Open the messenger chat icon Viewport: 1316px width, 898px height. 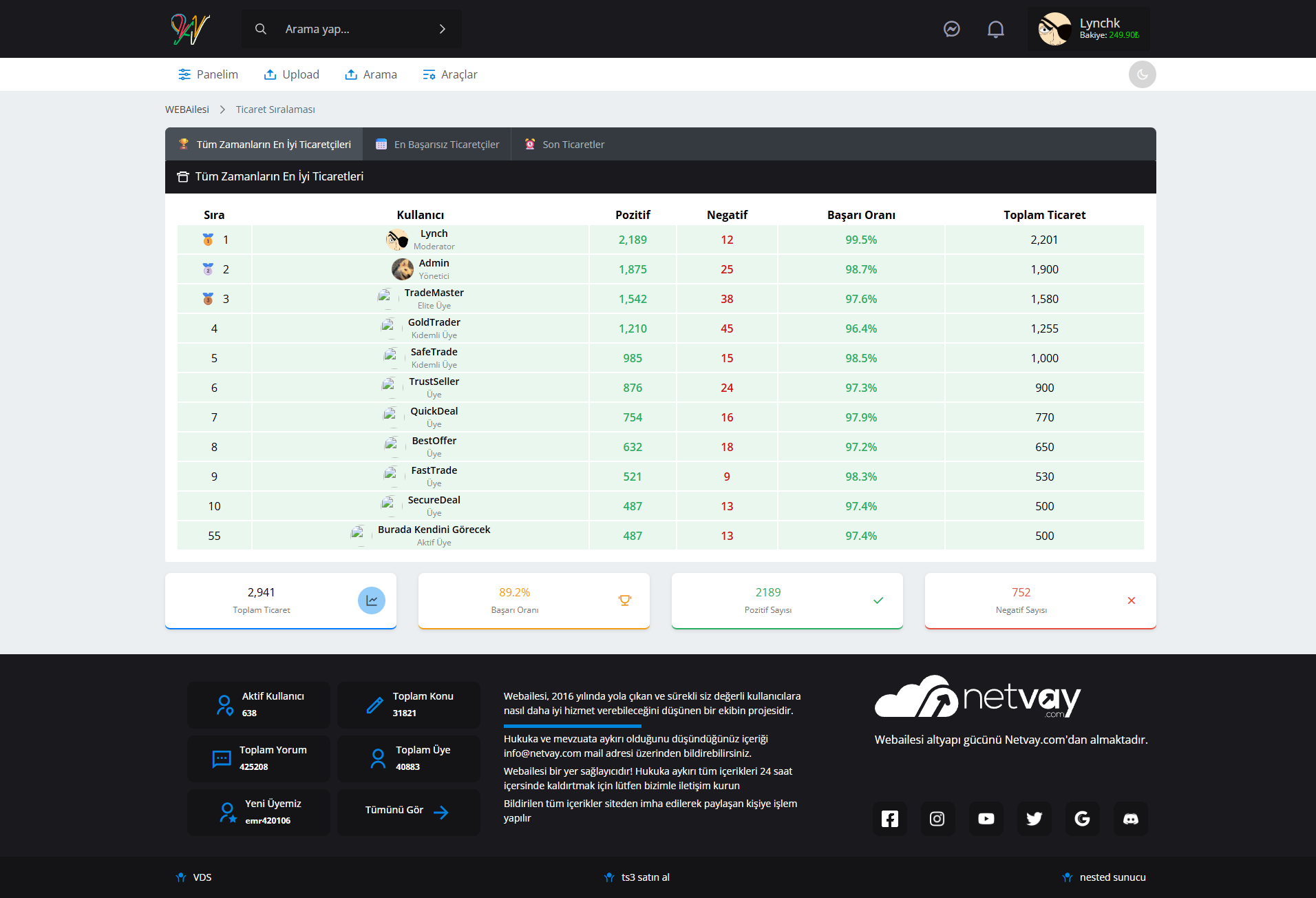click(x=952, y=29)
